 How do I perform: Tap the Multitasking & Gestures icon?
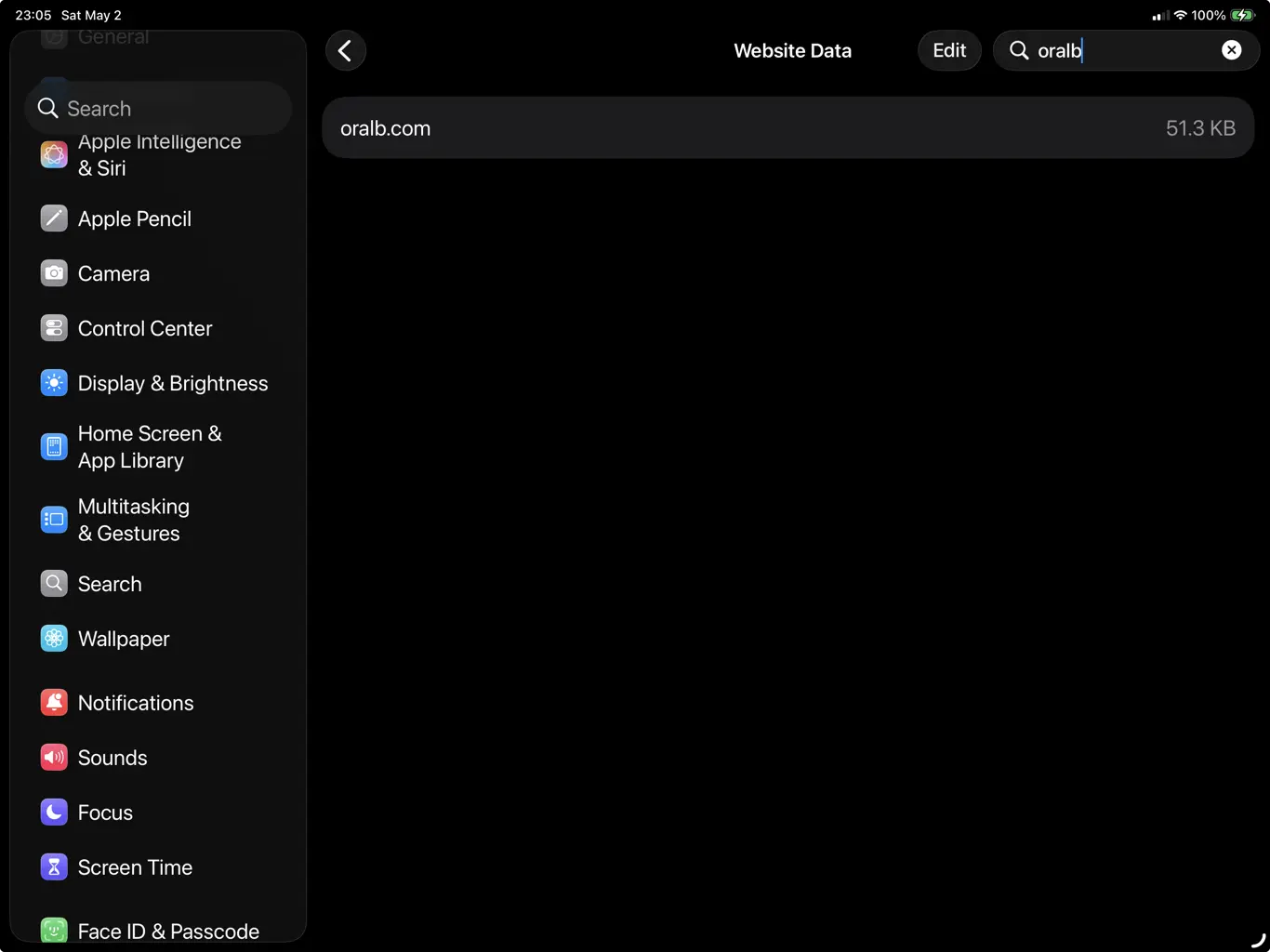pyautogui.click(x=54, y=520)
